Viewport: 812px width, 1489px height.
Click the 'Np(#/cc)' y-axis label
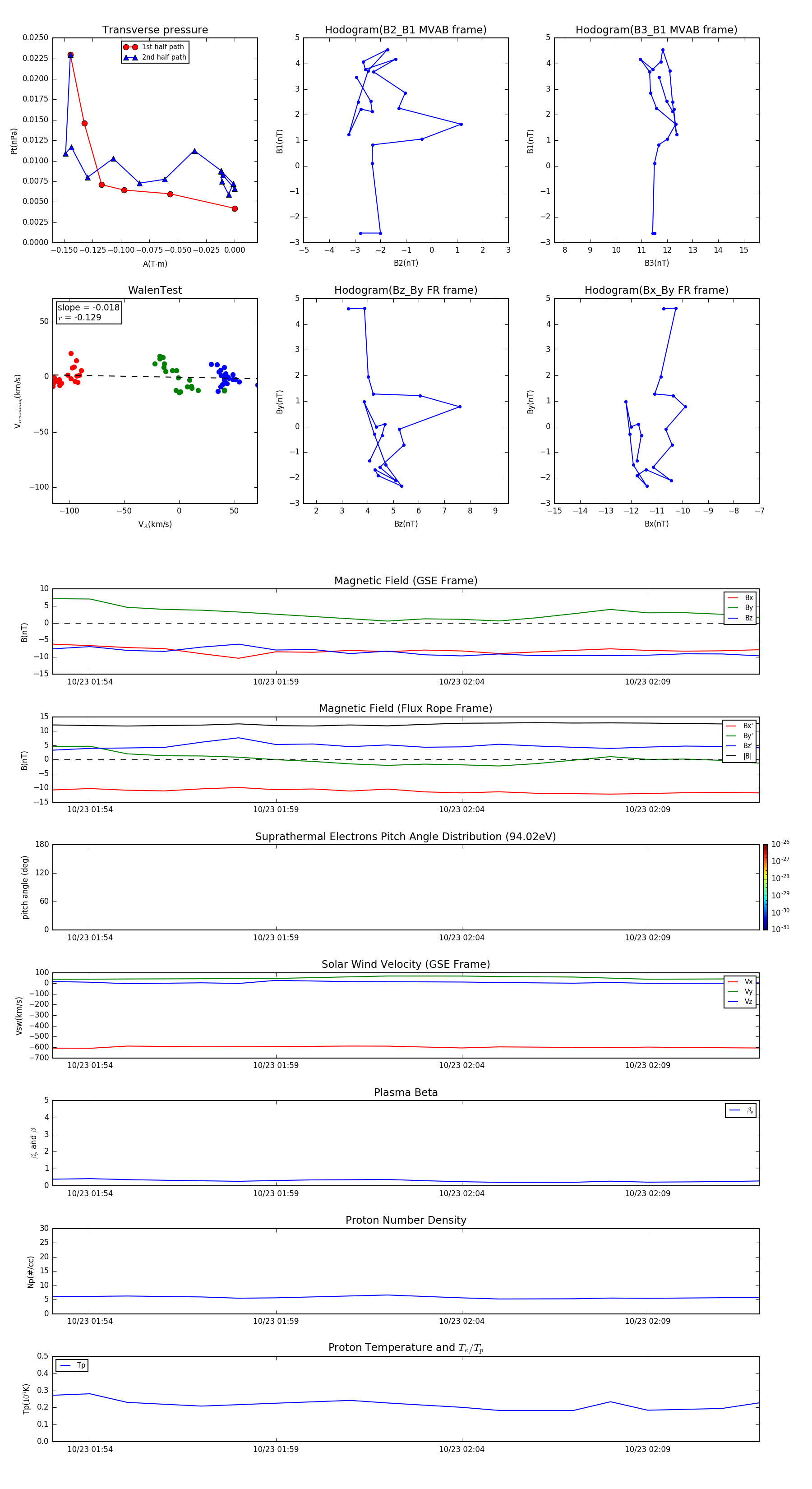(31, 1272)
